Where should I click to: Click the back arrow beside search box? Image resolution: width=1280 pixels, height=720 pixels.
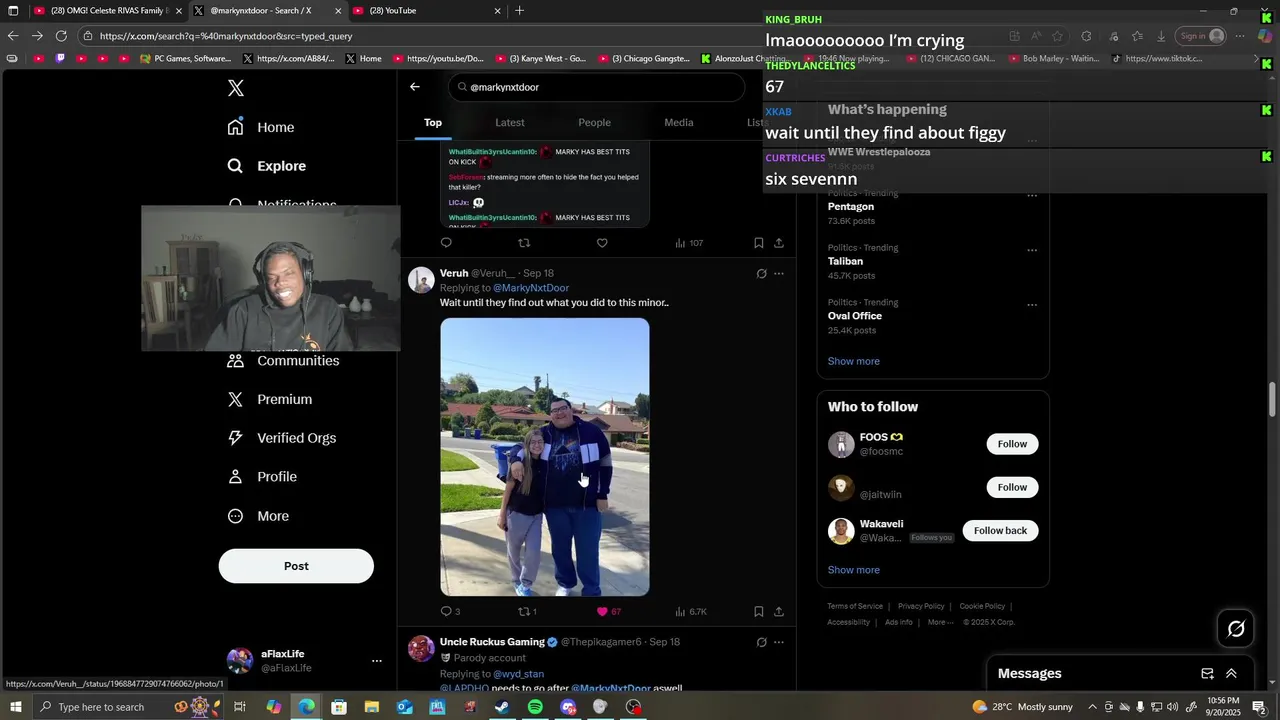(415, 87)
